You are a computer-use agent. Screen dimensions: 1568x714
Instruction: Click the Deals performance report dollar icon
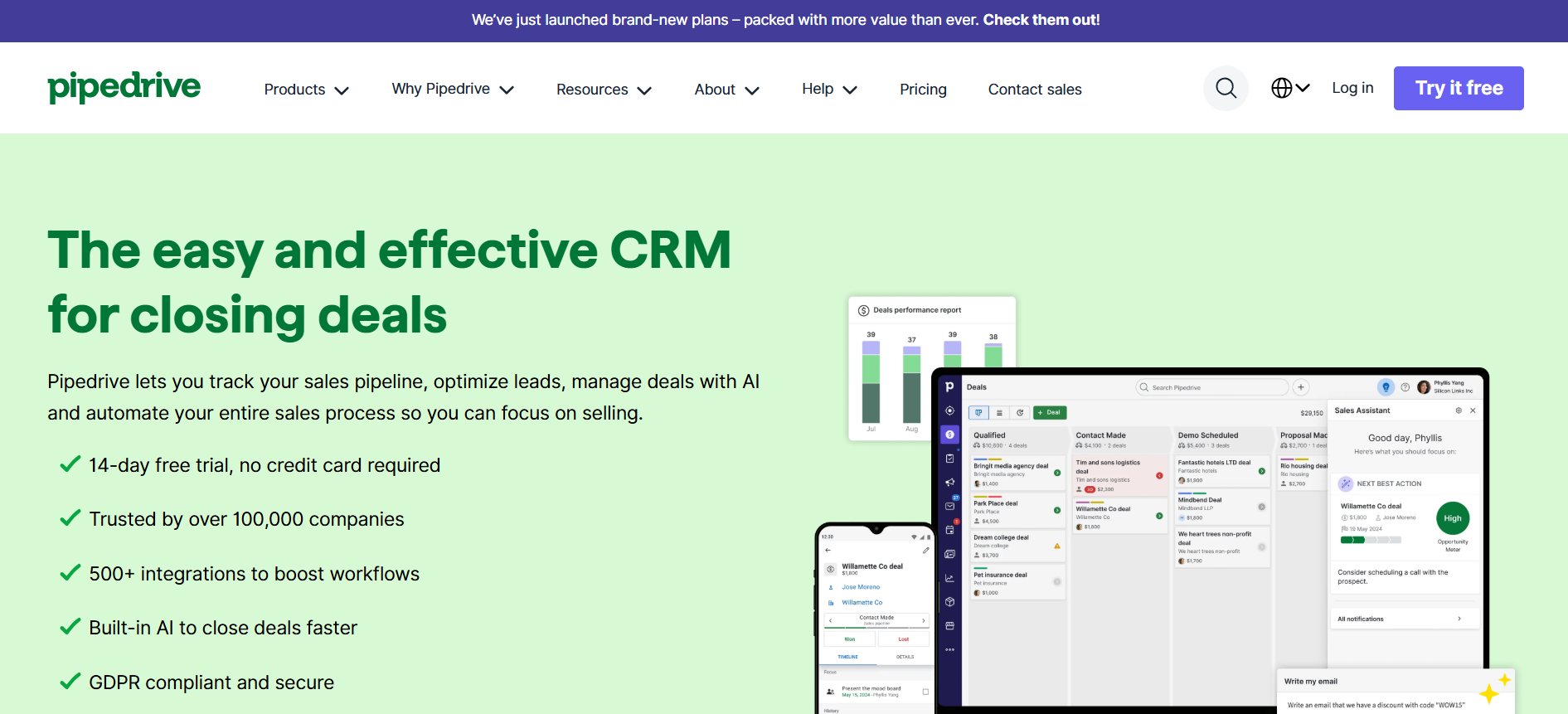pyautogui.click(x=863, y=310)
